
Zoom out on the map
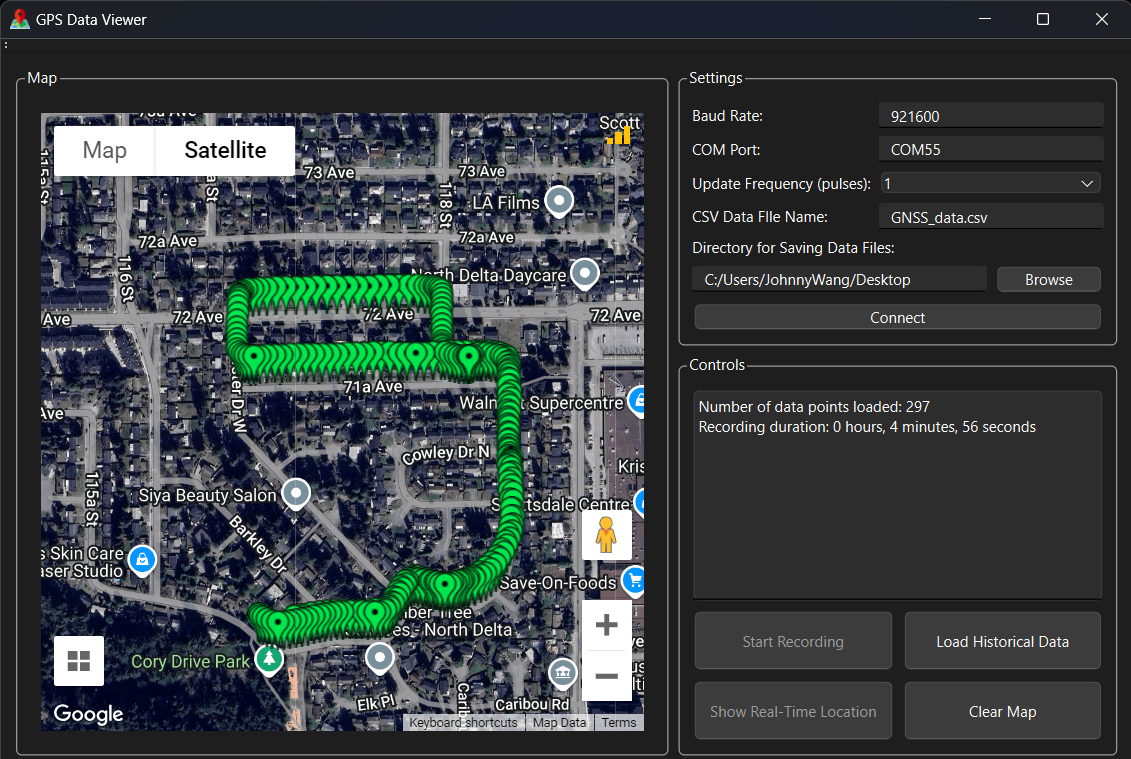click(x=607, y=675)
